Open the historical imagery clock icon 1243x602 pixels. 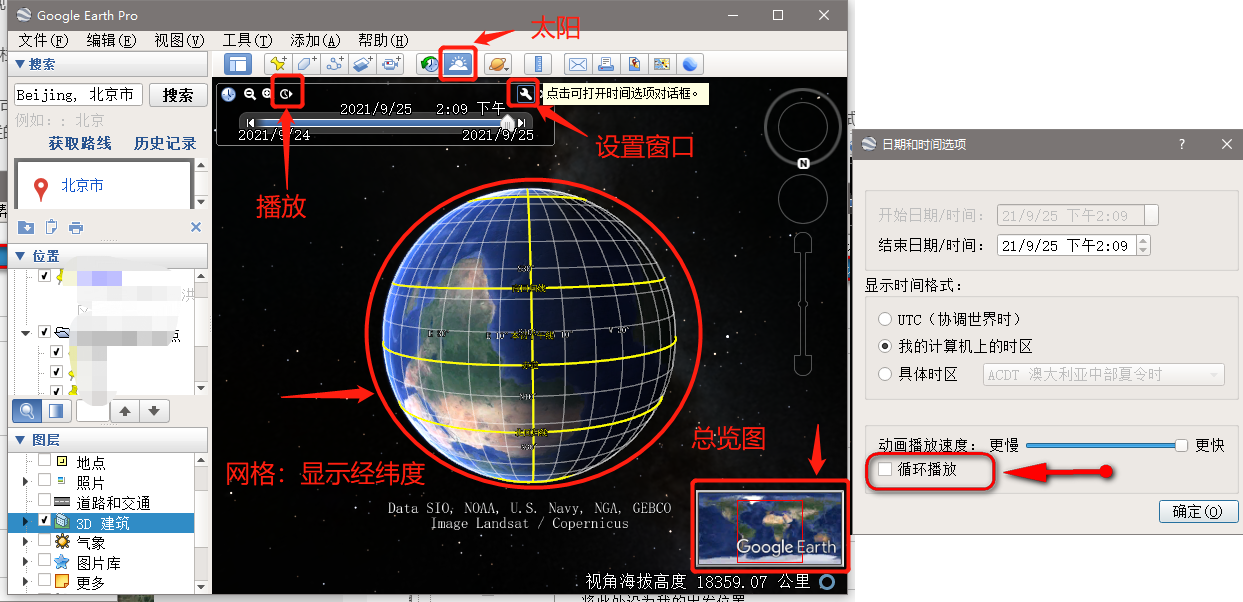[429, 64]
